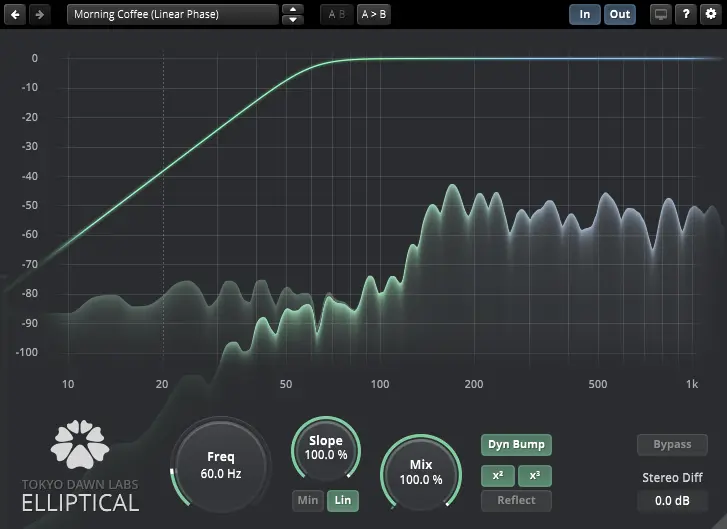
Task: Click the 100 frequency axis label
Action: click(x=380, y=384)
